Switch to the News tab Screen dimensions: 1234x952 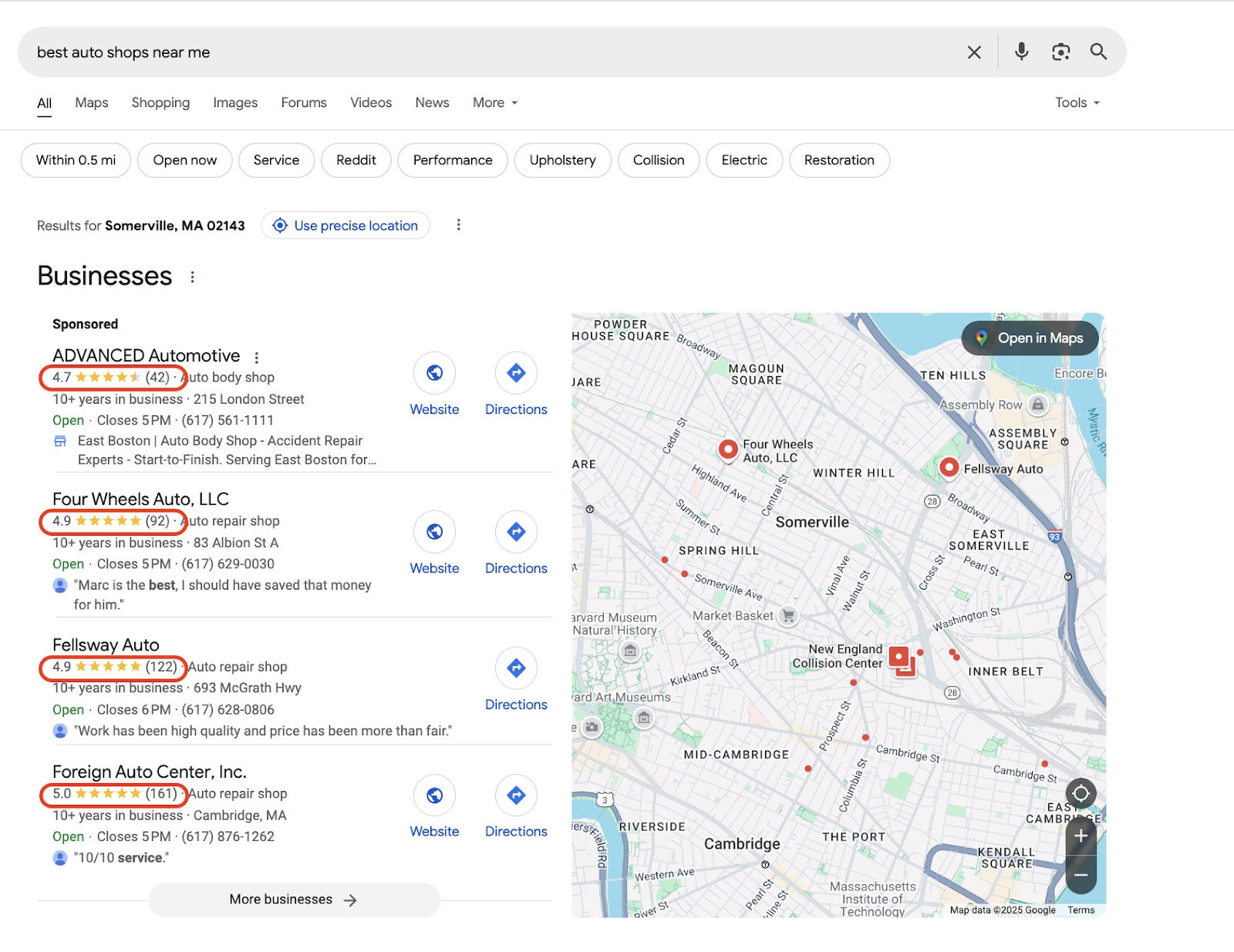432,103
